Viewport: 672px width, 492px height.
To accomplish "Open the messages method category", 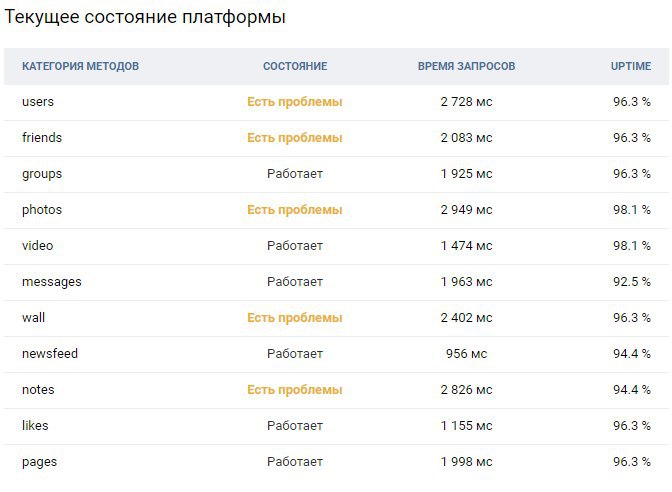I will pyautogui.click(x=51, y=282).
